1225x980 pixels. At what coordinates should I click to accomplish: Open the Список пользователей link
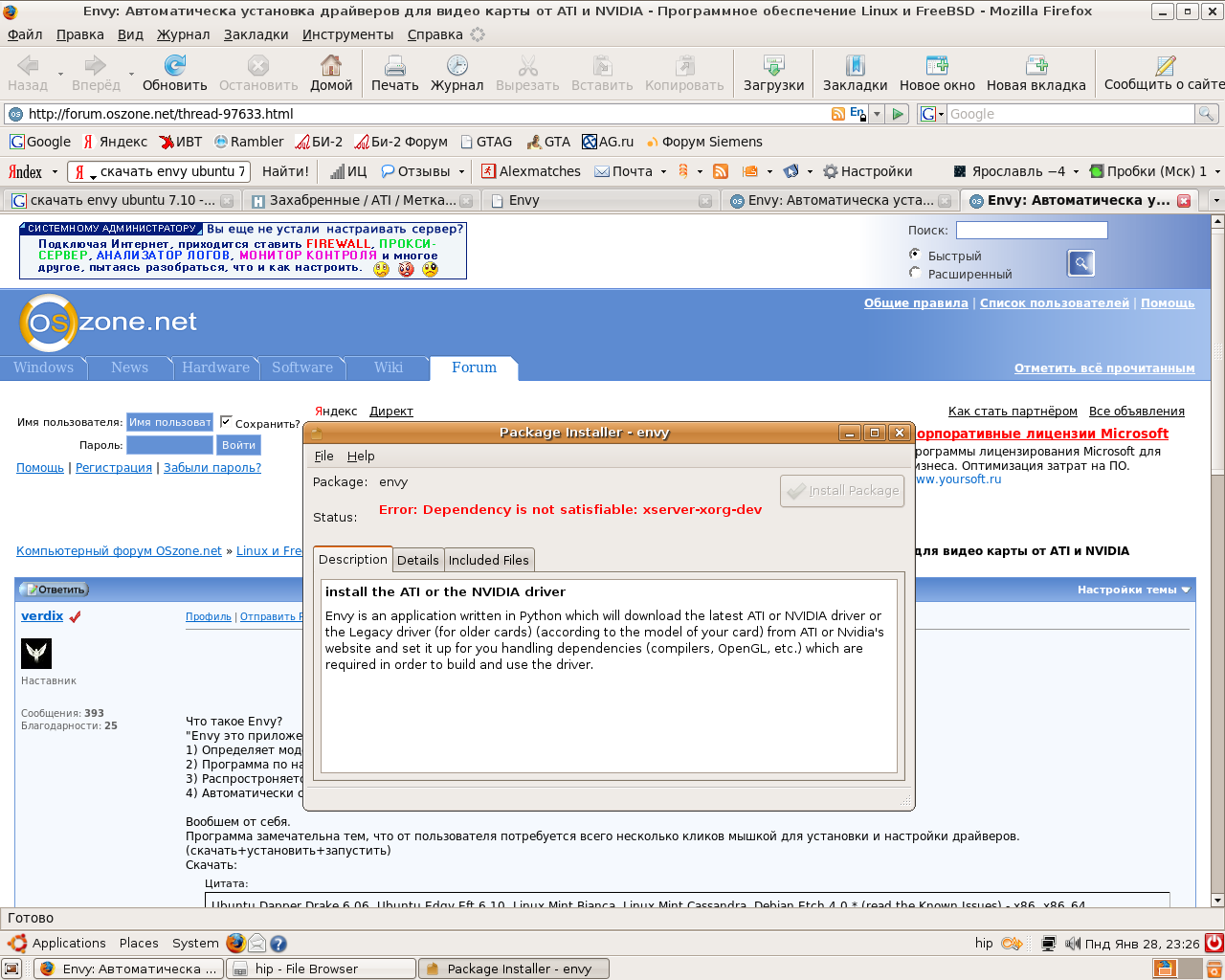[x=1055, y=303]
